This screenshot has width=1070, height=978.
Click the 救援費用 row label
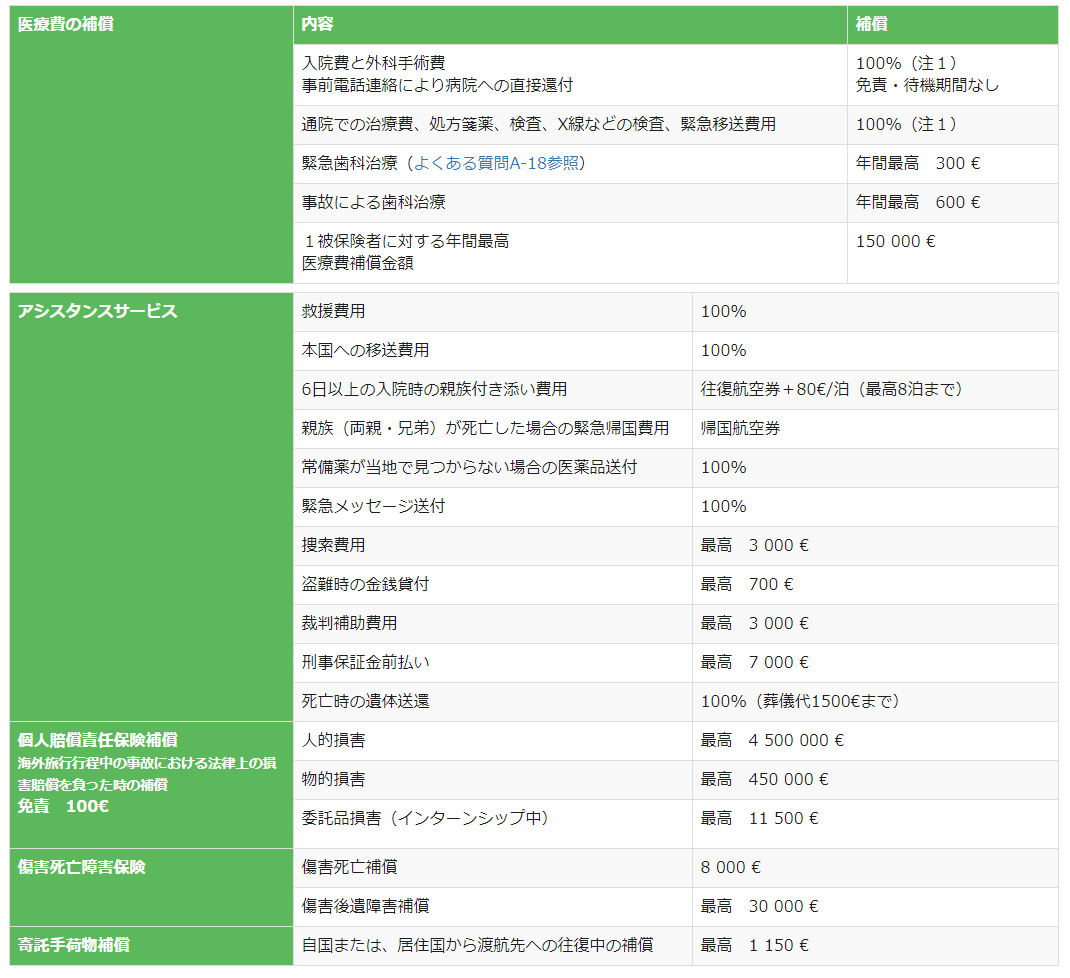tap(333, 311)
